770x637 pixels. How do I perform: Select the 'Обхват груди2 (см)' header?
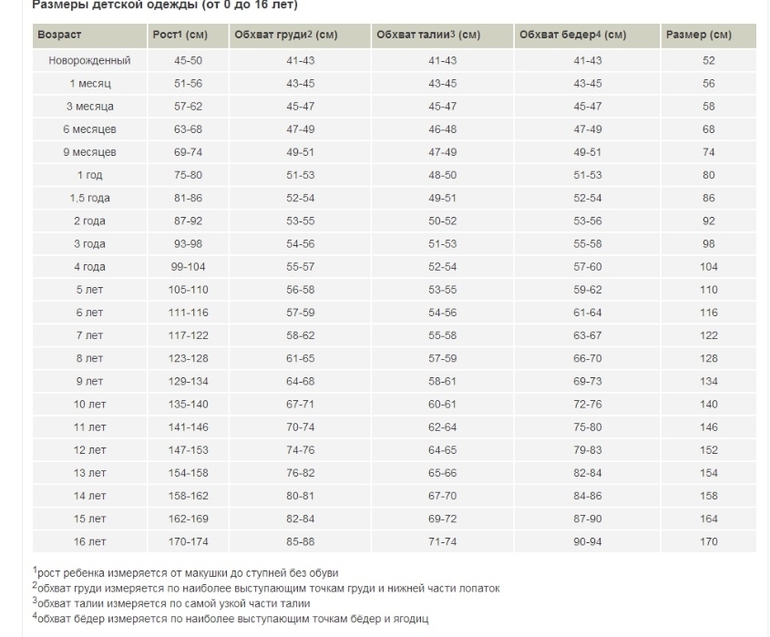pyautogui.click(x=285, y=35)
